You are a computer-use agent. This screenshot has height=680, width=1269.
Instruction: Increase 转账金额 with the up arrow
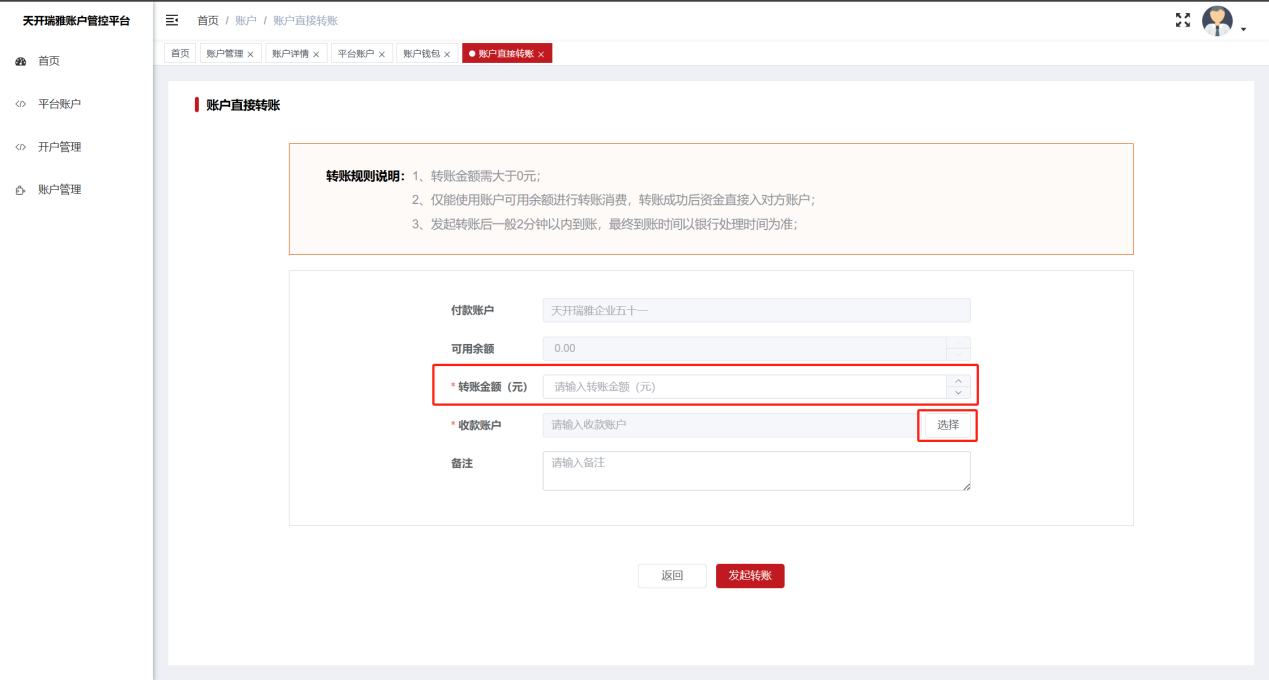958,381
